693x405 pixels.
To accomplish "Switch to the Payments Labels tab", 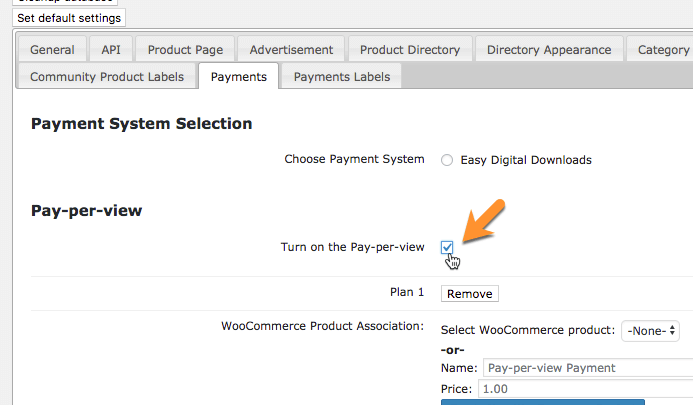I will 341,77.
